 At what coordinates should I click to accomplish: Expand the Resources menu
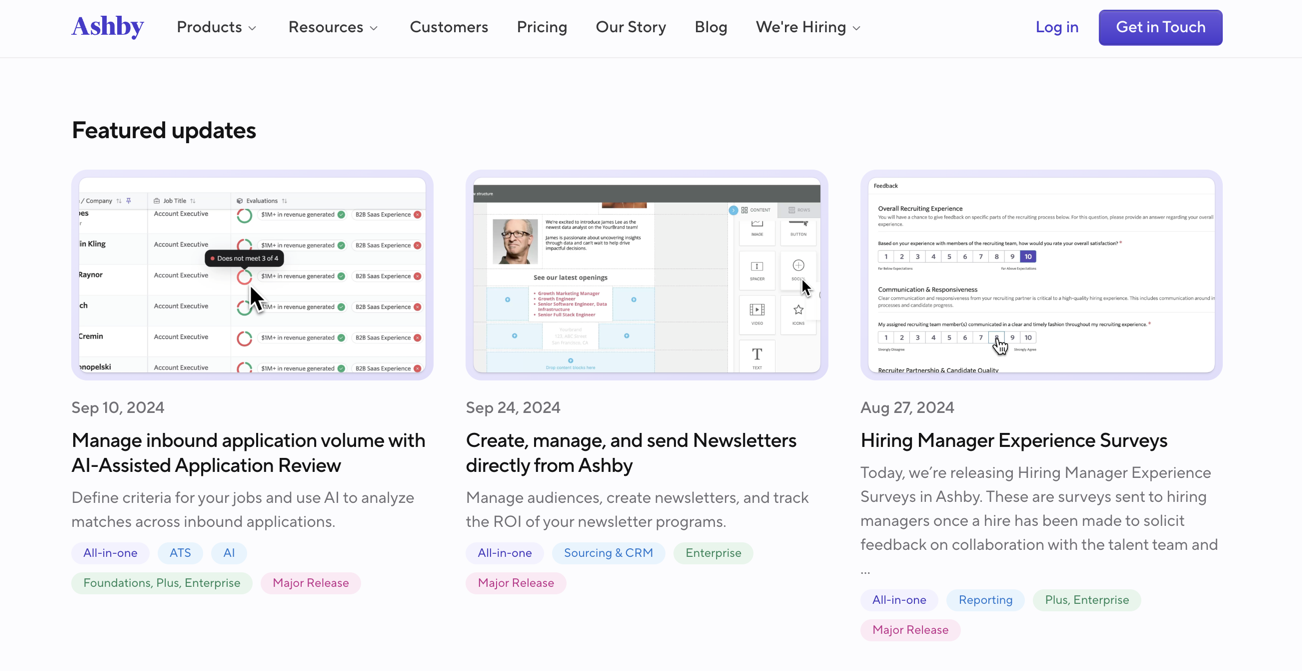(333, 27)
